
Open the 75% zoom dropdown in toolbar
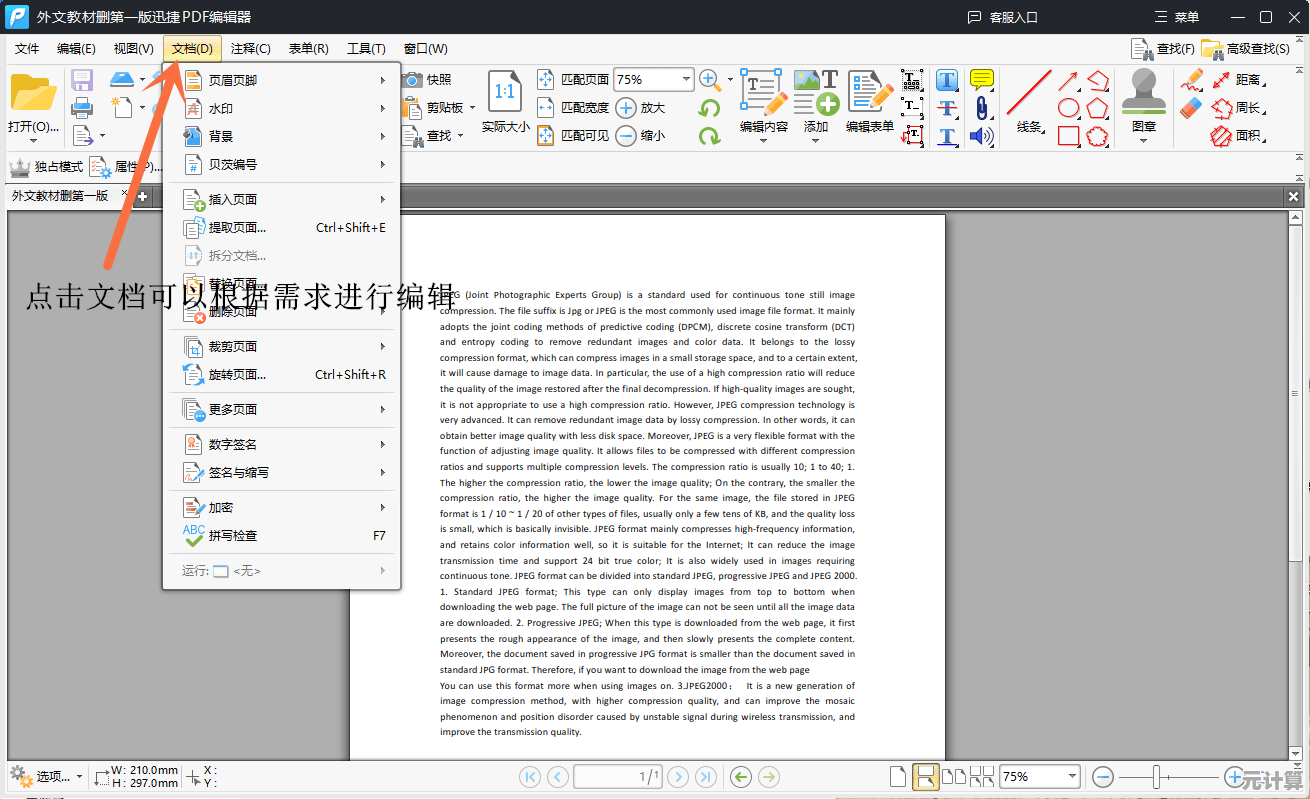tap(686, 79)
